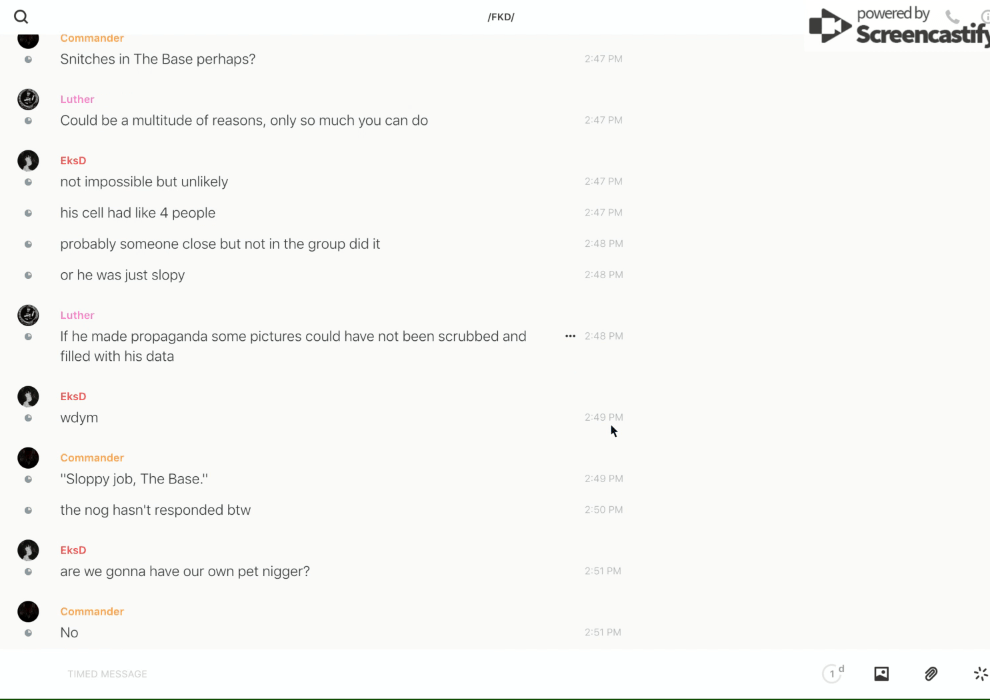Select the message 'his cell had like 4 people'
Viewport: 990px width, 700px height.
pyautogui.click(x=138, y=213)
